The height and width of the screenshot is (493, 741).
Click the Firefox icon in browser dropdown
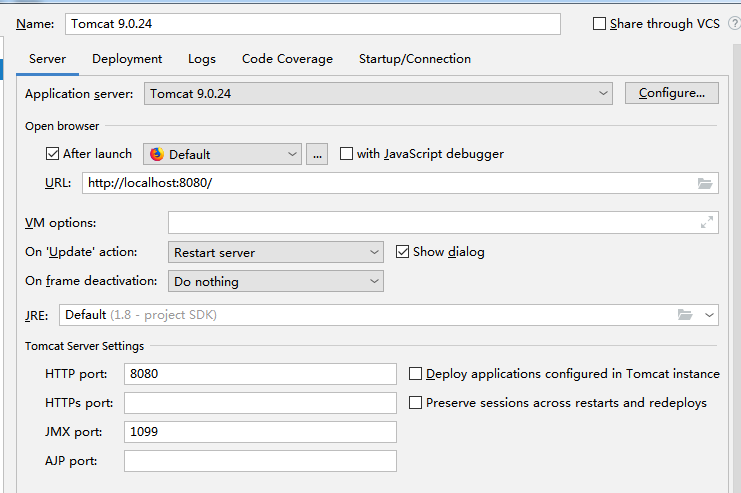(x=157, y=154)
